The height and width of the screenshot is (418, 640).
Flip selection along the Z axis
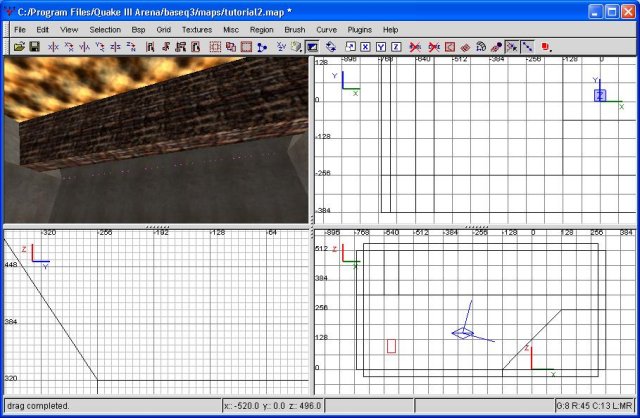click(115, 47)
